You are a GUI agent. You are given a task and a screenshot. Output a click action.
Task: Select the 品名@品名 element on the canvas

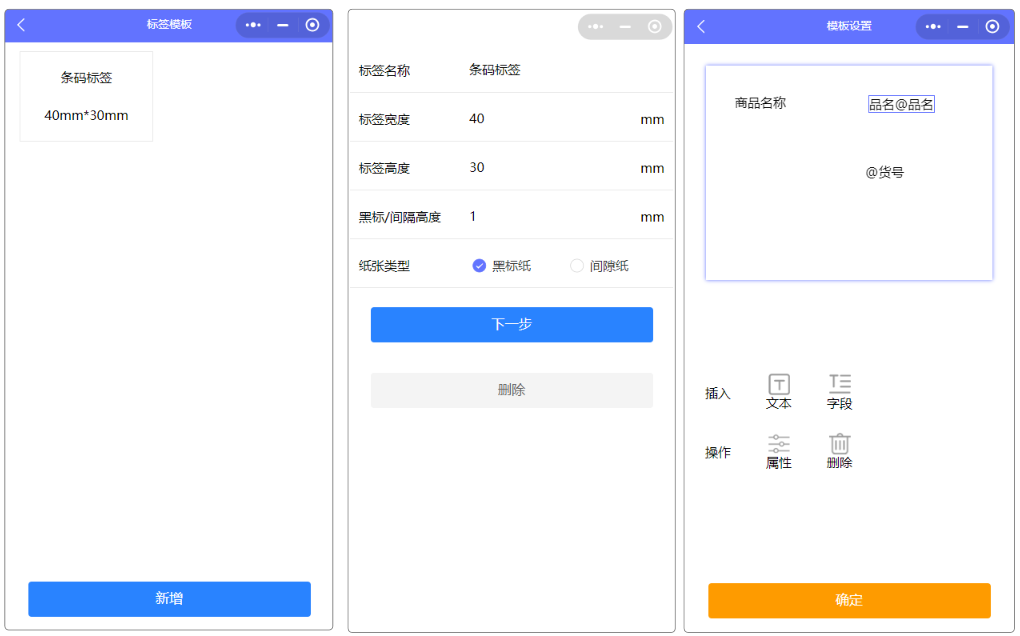click(x=900, y=104)
